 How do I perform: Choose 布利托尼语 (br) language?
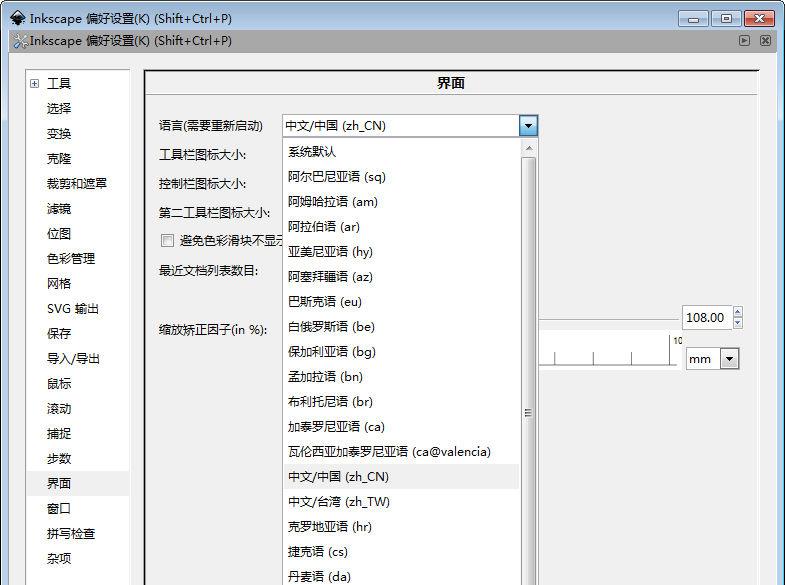click(401, 402)
